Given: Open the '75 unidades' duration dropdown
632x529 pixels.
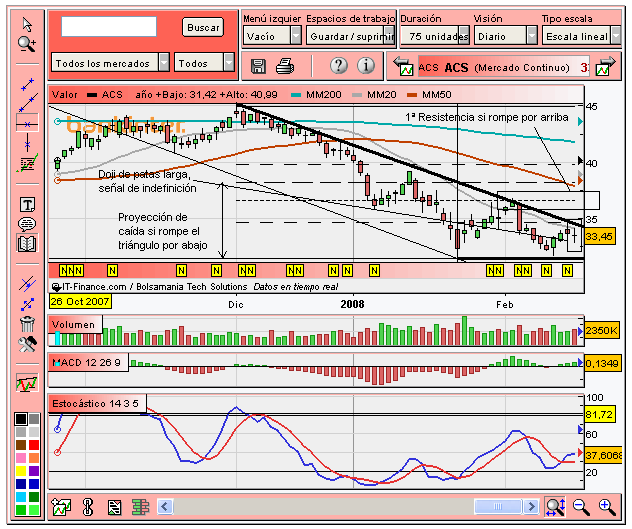Looking at the screenshot, I should coord(435,35).
